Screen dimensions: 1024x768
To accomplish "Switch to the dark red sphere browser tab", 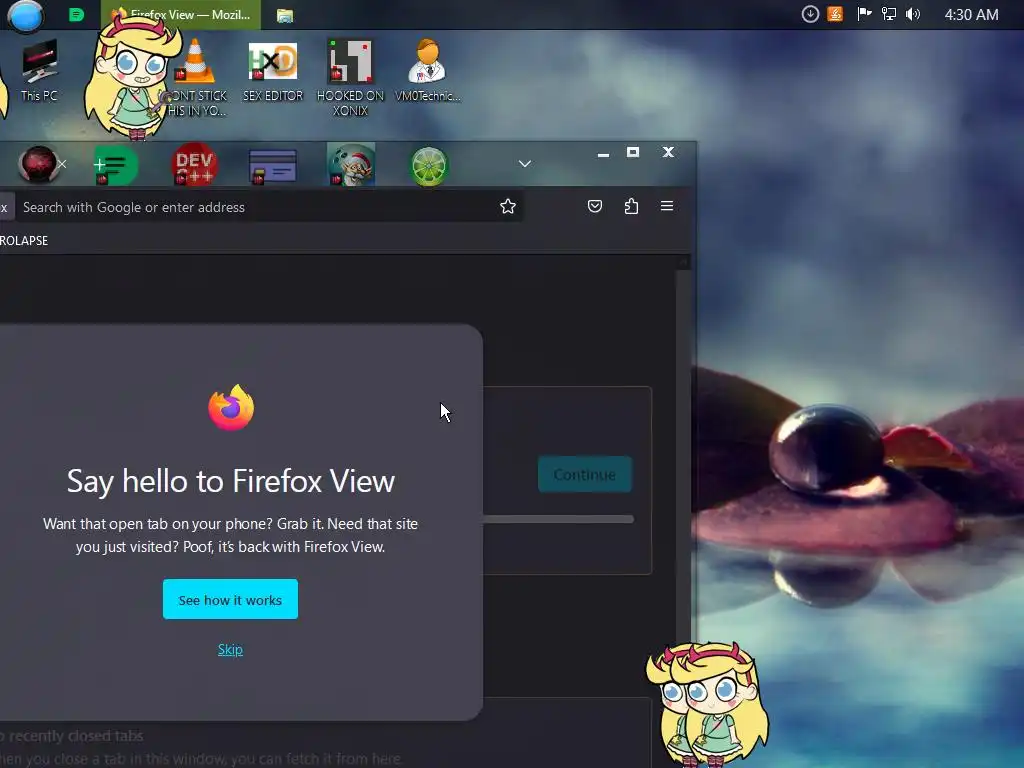I will click(38, 164).
